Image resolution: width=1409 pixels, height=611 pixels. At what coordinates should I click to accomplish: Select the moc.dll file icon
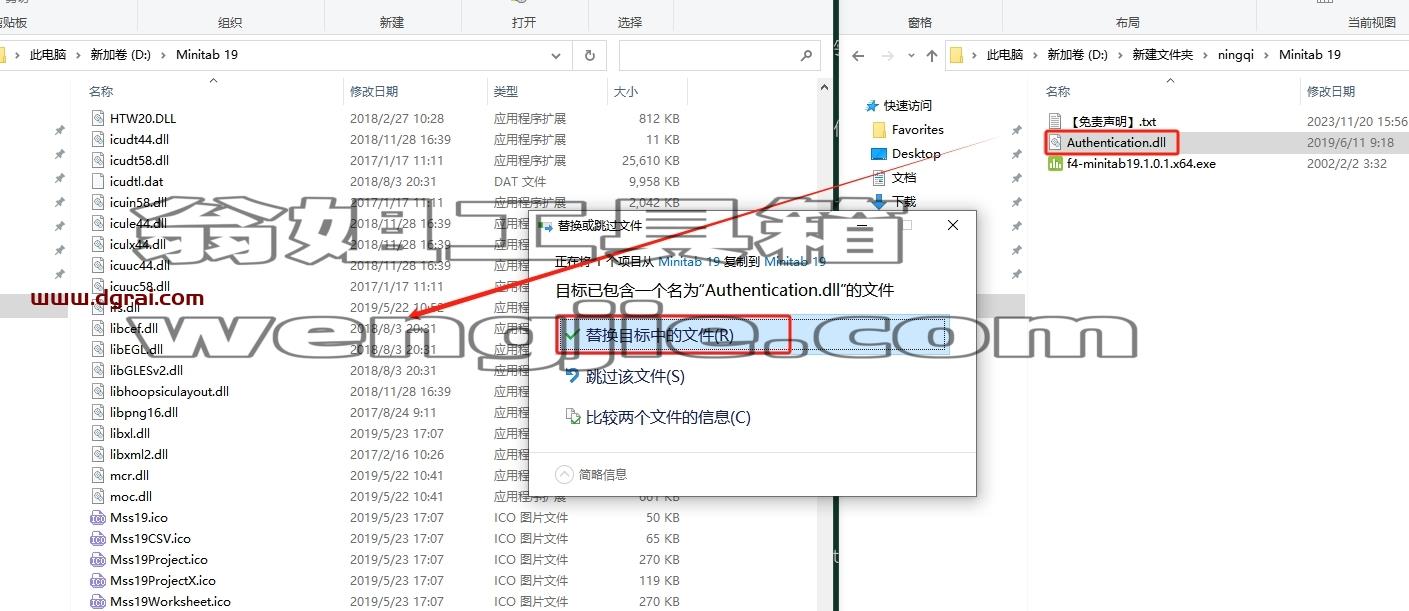click(97, 496)
